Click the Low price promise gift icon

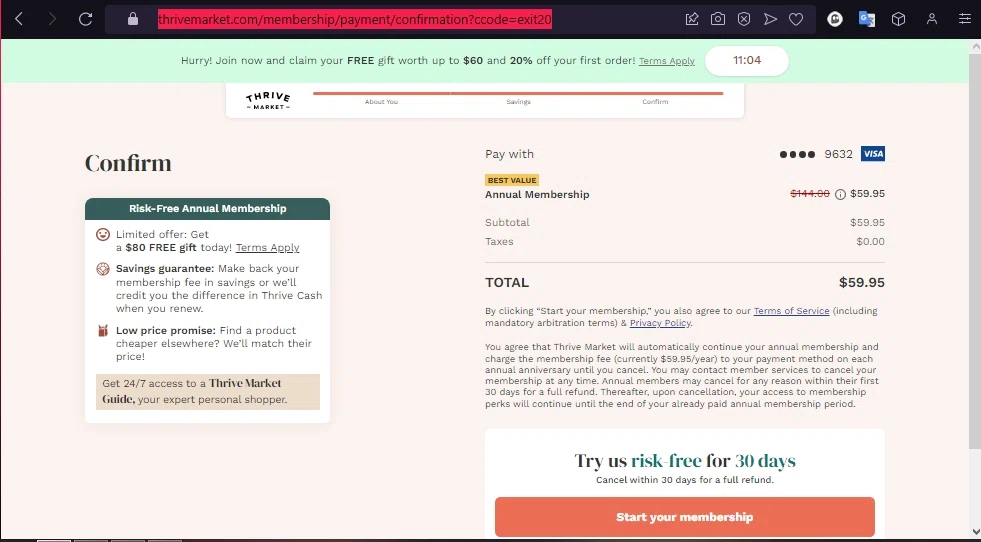(x=103, y=331)
